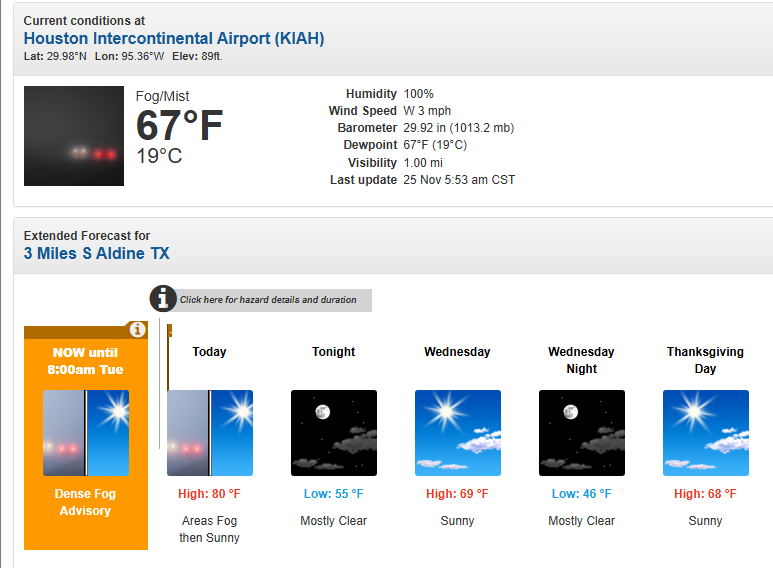Viewport: 773px width, 568px height.
Task: Open the 3 Miles S Aldine TX link
Action: pyautogui.click(x=97, y=253)
